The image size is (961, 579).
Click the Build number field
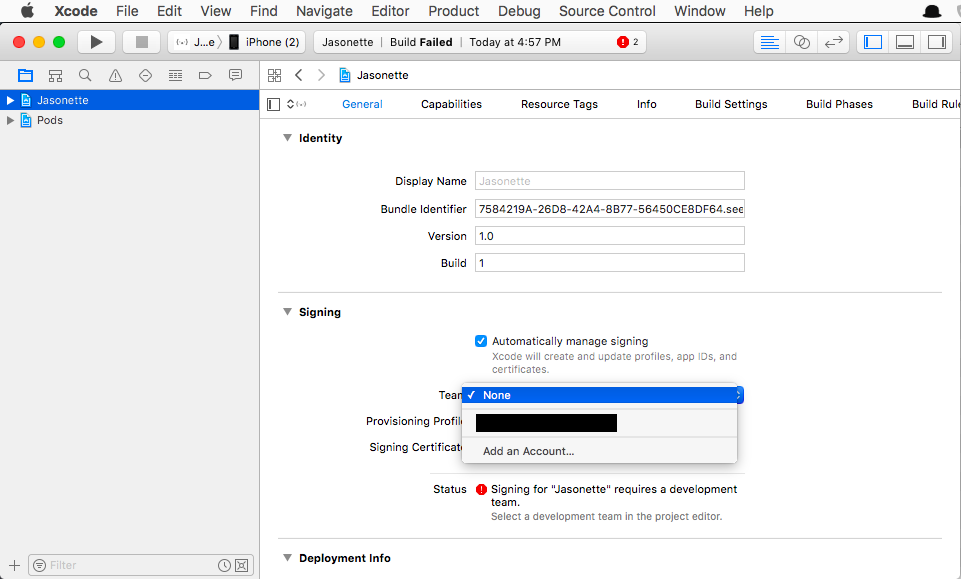pyautogui.click(x=610, y=263)
